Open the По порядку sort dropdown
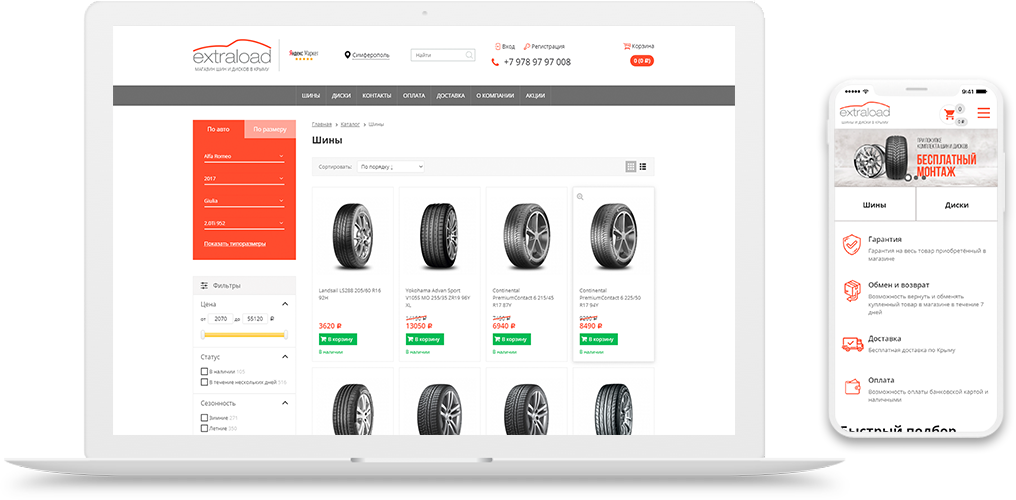Image resolution: width=1016 pixels, height=500 pixels. pos(391,166)
